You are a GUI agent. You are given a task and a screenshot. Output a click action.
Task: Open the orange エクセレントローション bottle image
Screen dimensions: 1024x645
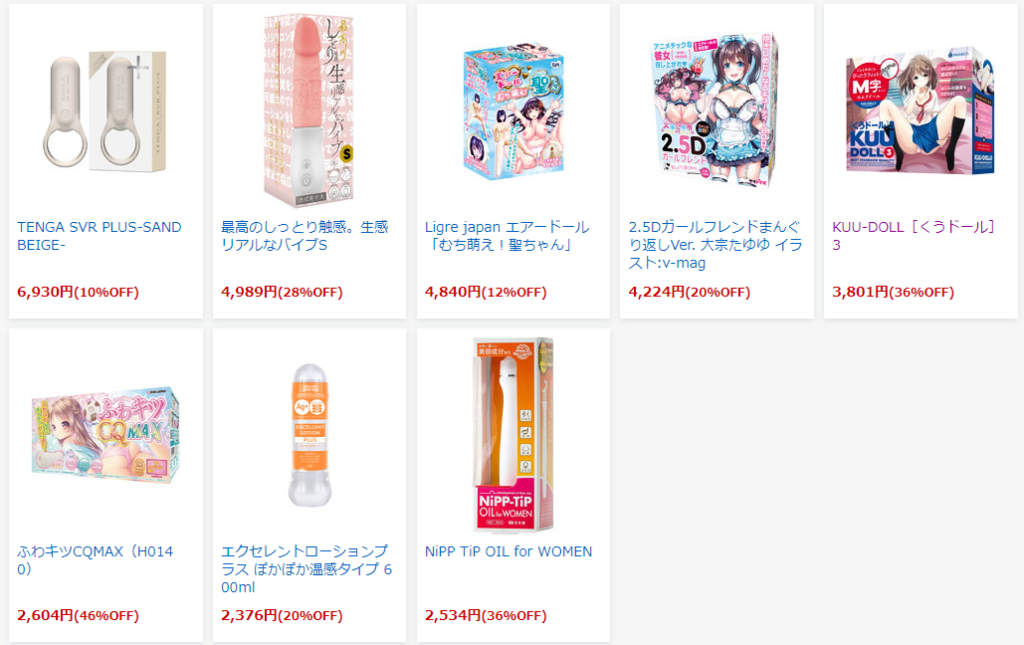coord(310,435)
